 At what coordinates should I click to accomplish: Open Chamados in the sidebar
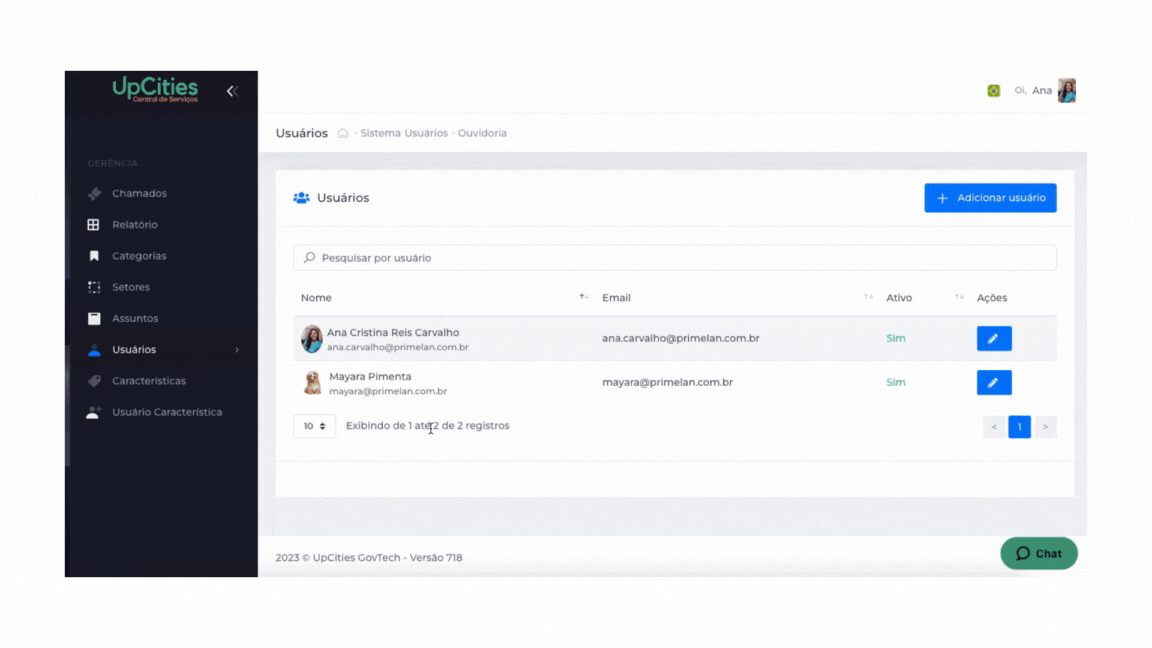pos(140,193)
